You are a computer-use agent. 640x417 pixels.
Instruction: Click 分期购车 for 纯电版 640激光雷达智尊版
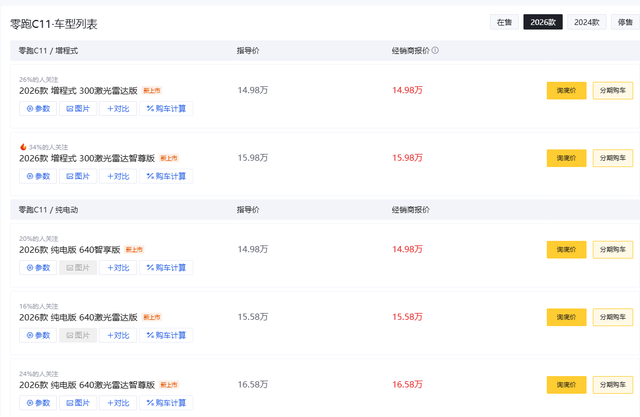tap(613, 385)
